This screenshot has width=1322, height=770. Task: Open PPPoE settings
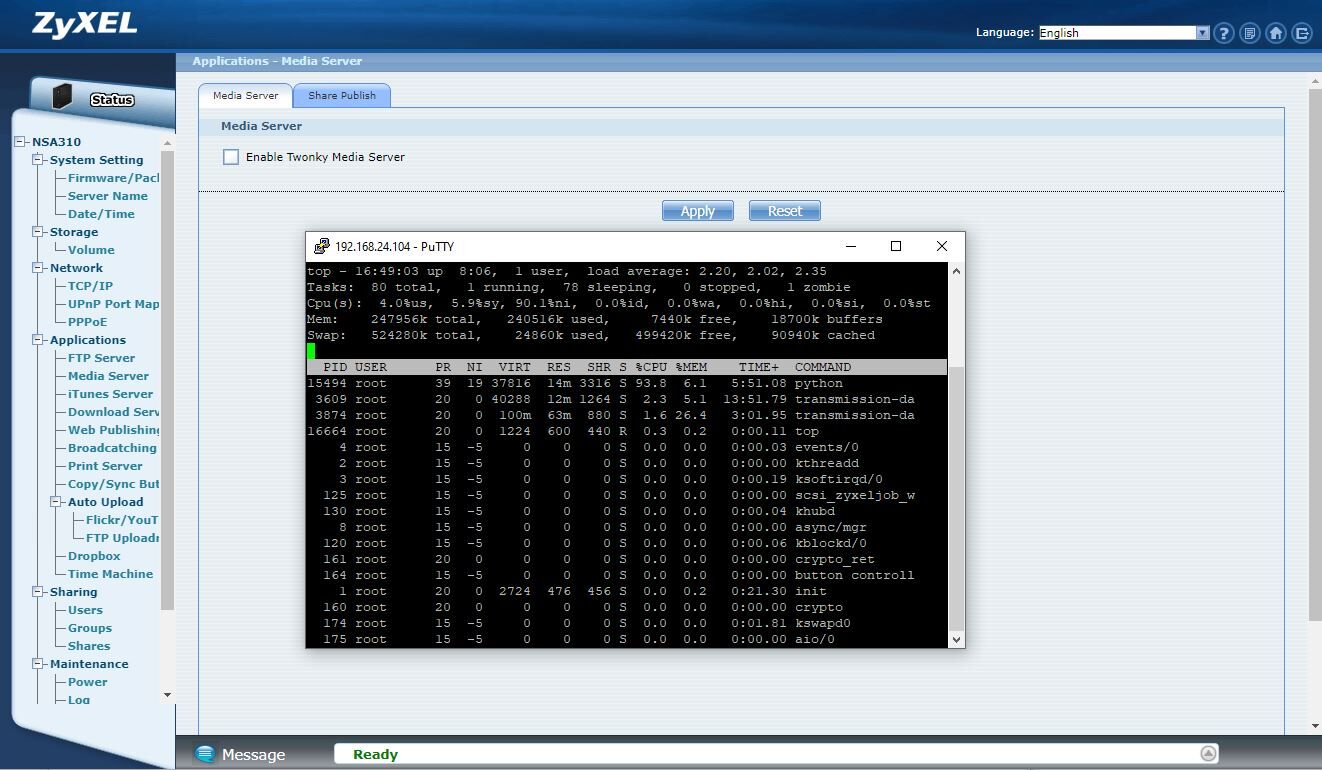pos(87,322)
